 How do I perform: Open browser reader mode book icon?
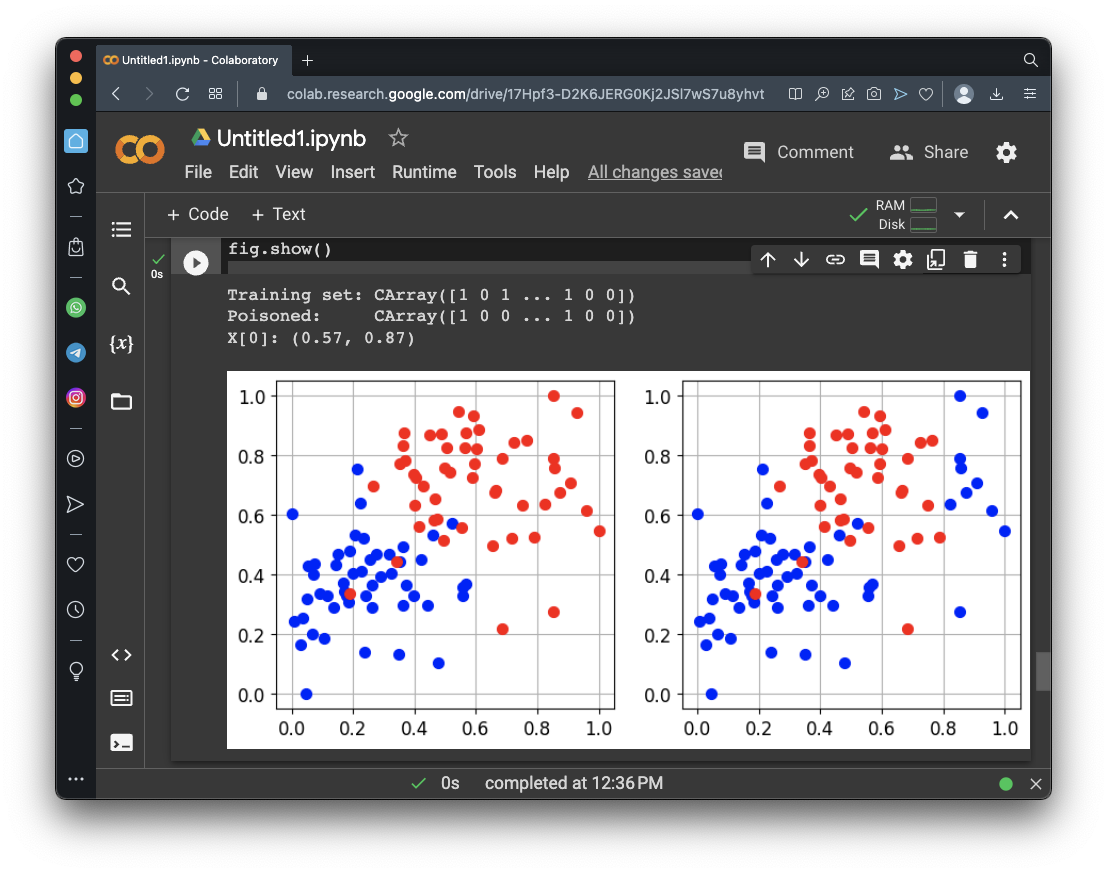pyautogui.click(x=795, y=94)
